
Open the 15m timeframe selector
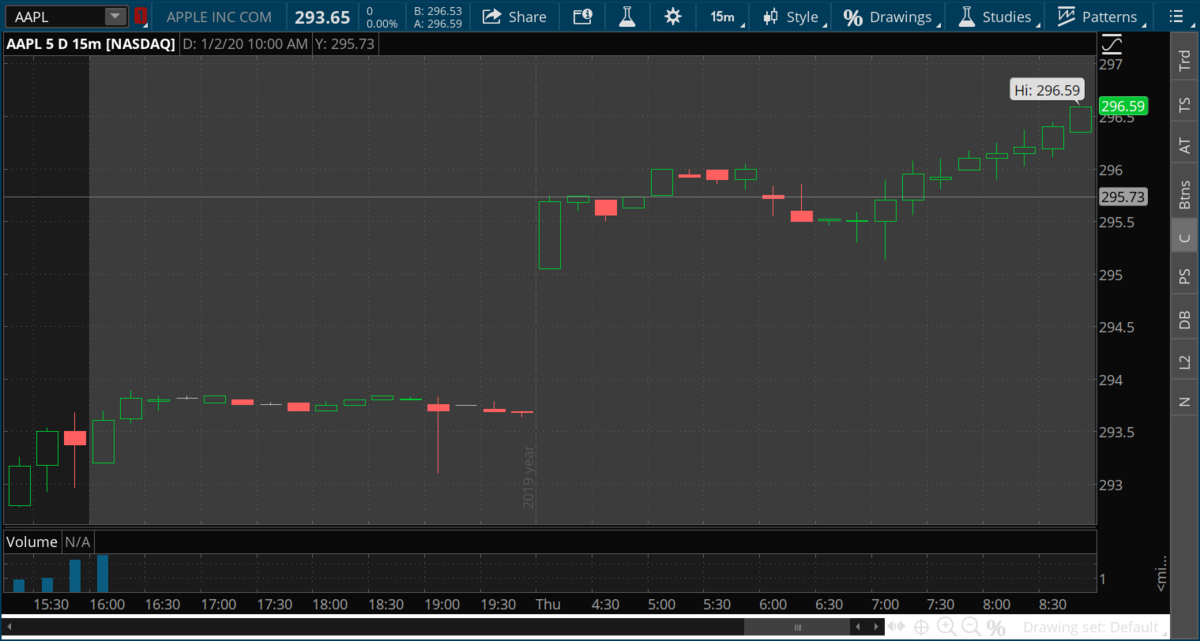722,17
